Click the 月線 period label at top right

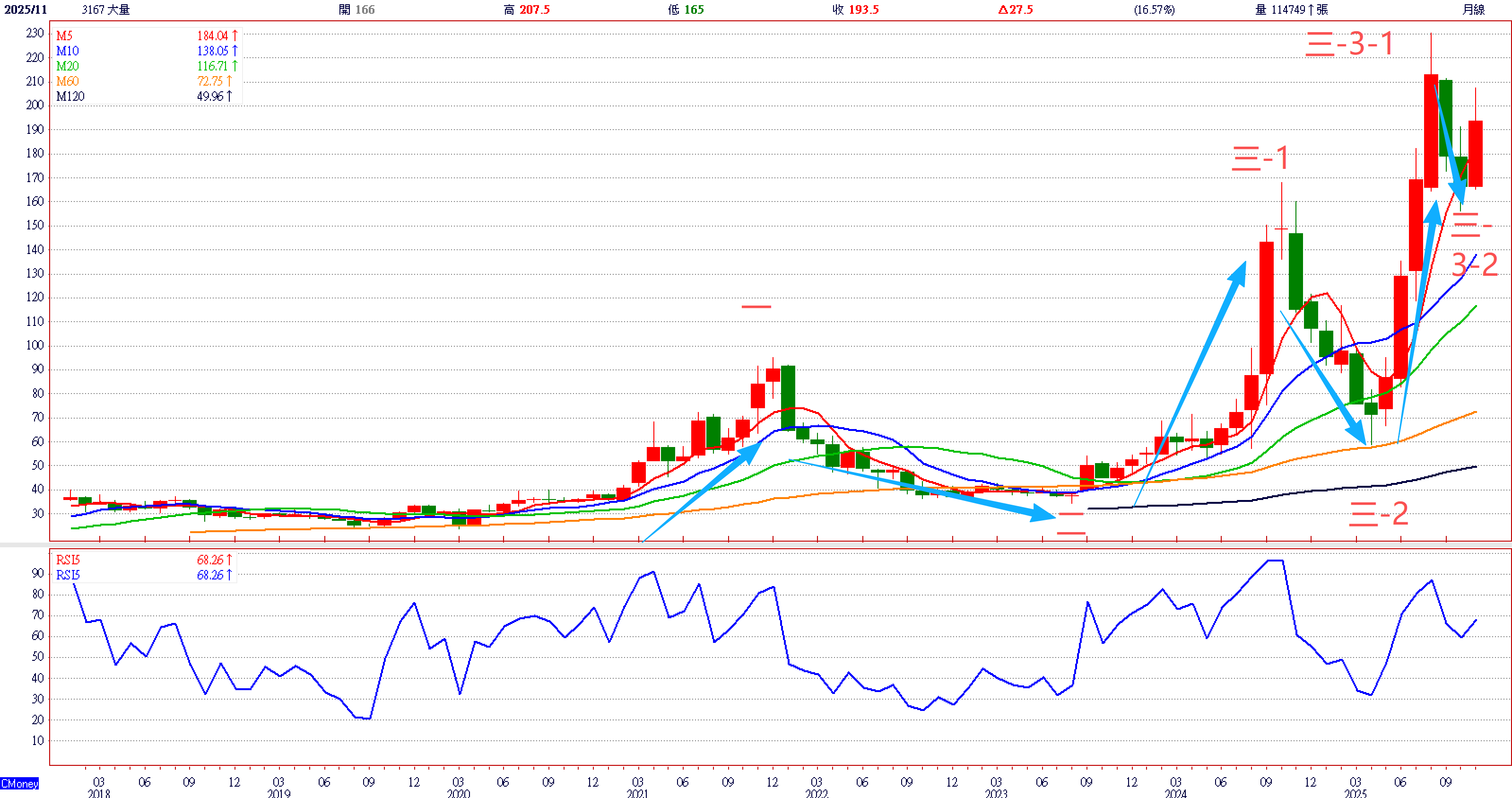coord(1473,9)
